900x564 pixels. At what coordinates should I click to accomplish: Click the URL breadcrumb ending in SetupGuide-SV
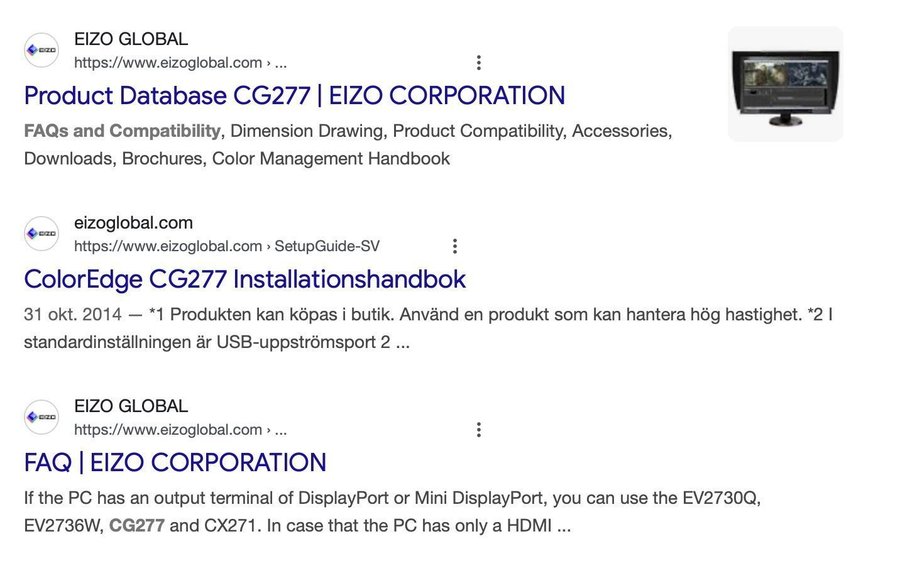point(226,246)
